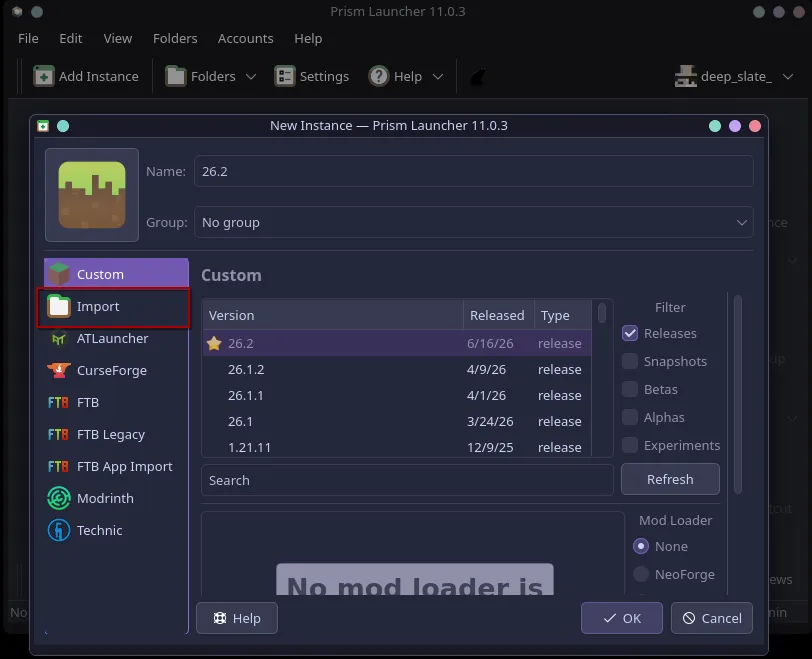
Task: Click the recommended star on version 26.2
Action: click(x=214, y=343)
